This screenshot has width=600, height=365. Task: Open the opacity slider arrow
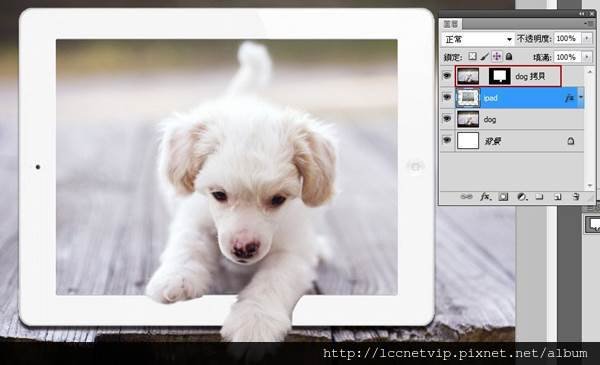click(x=587, y=38)
